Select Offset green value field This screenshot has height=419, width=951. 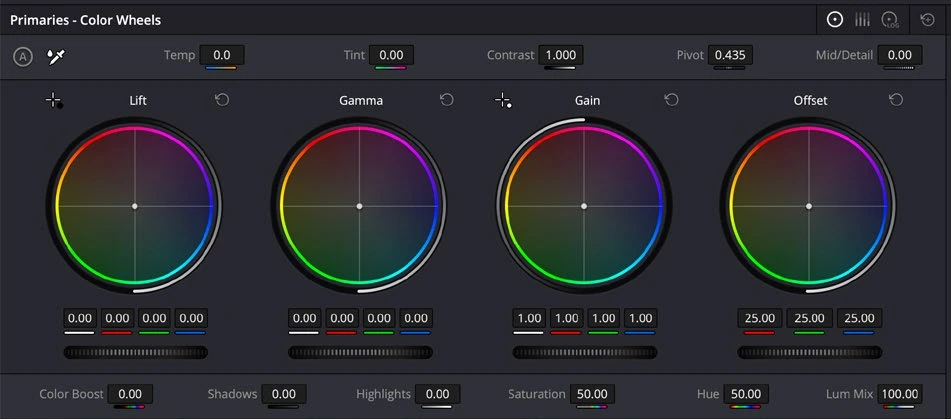click(x=810, y=318)
